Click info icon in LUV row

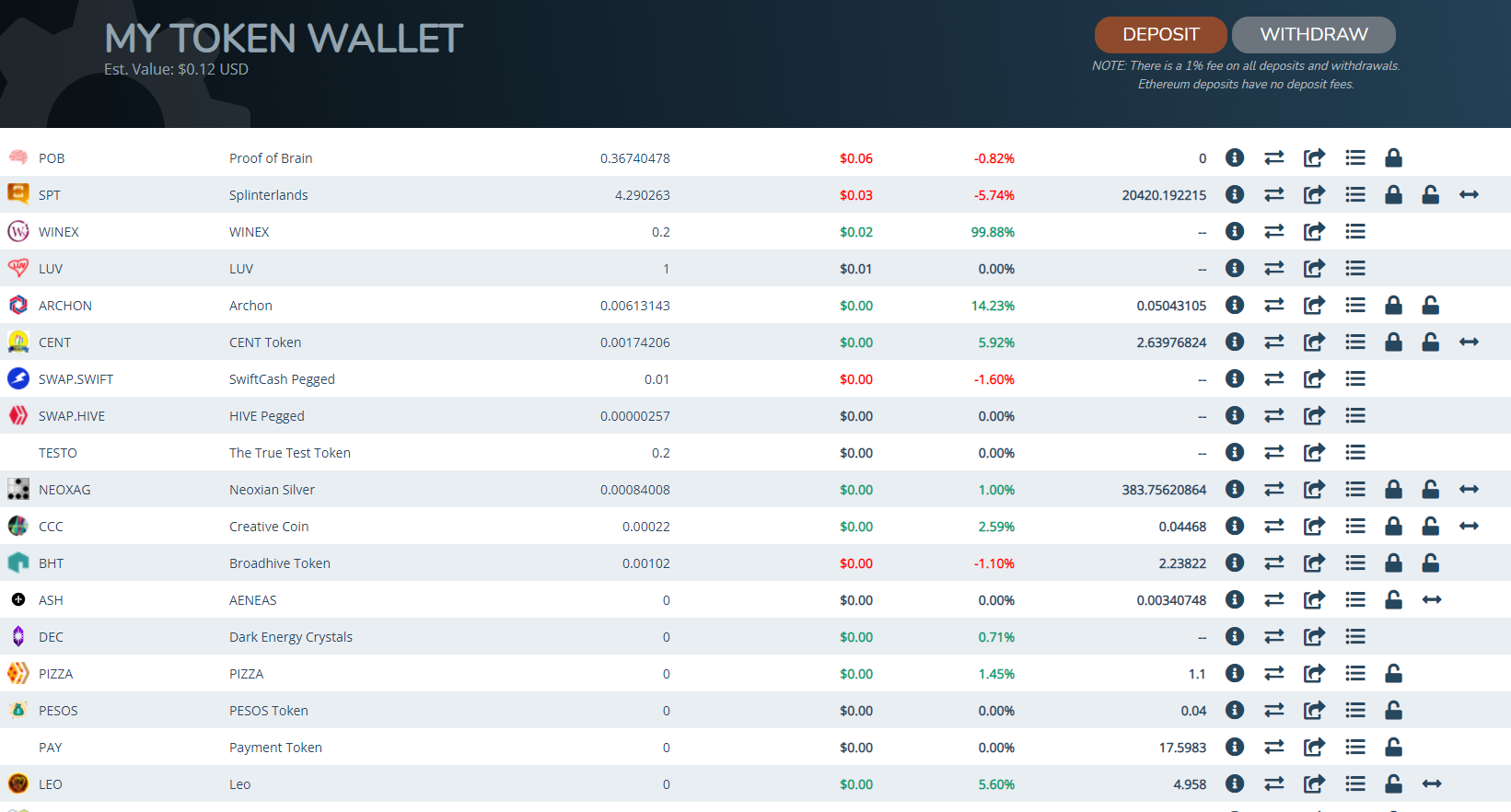pyautogui.click(x=1235, y=268)
